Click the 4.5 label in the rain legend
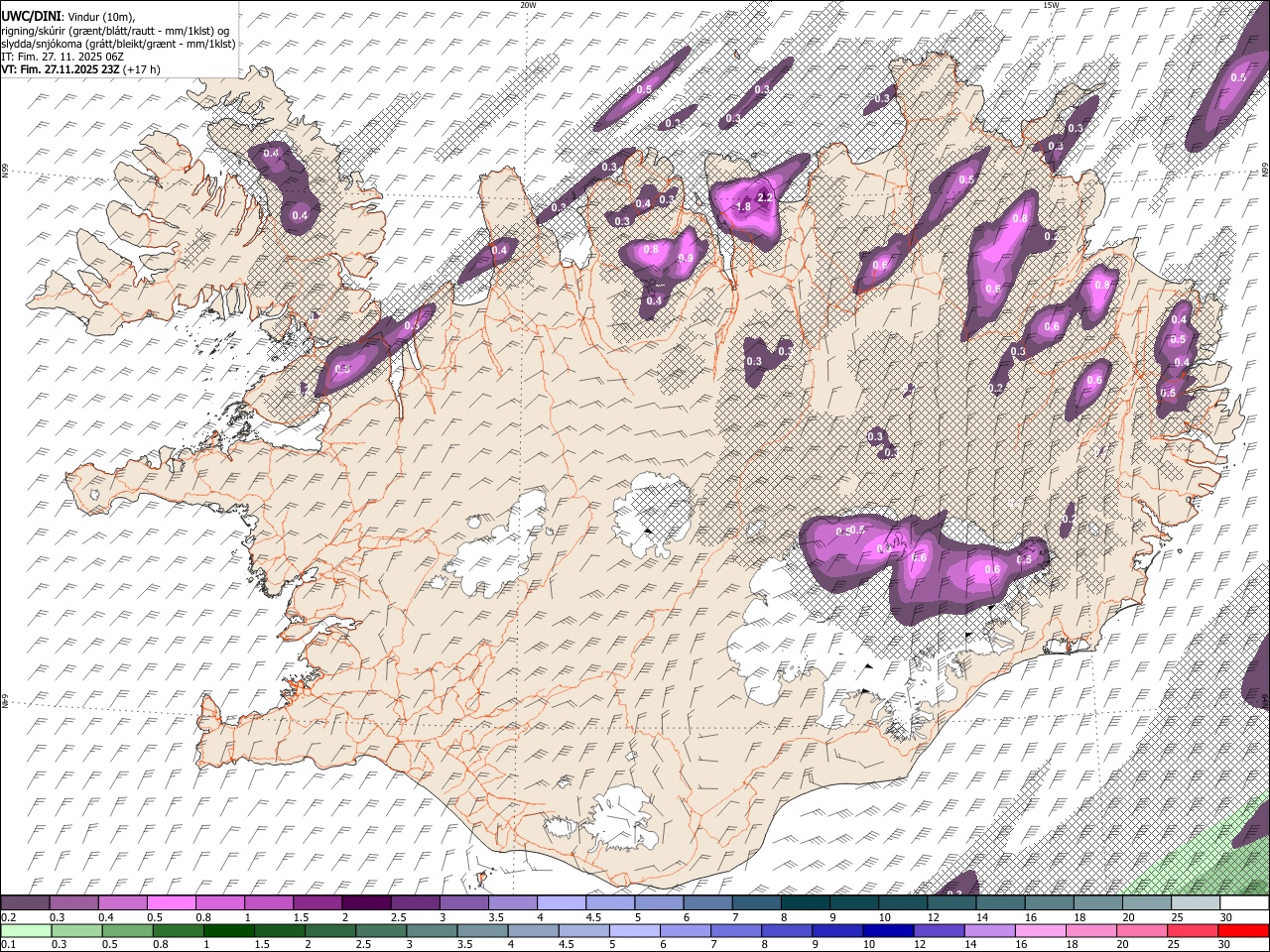 pos(566,944)
